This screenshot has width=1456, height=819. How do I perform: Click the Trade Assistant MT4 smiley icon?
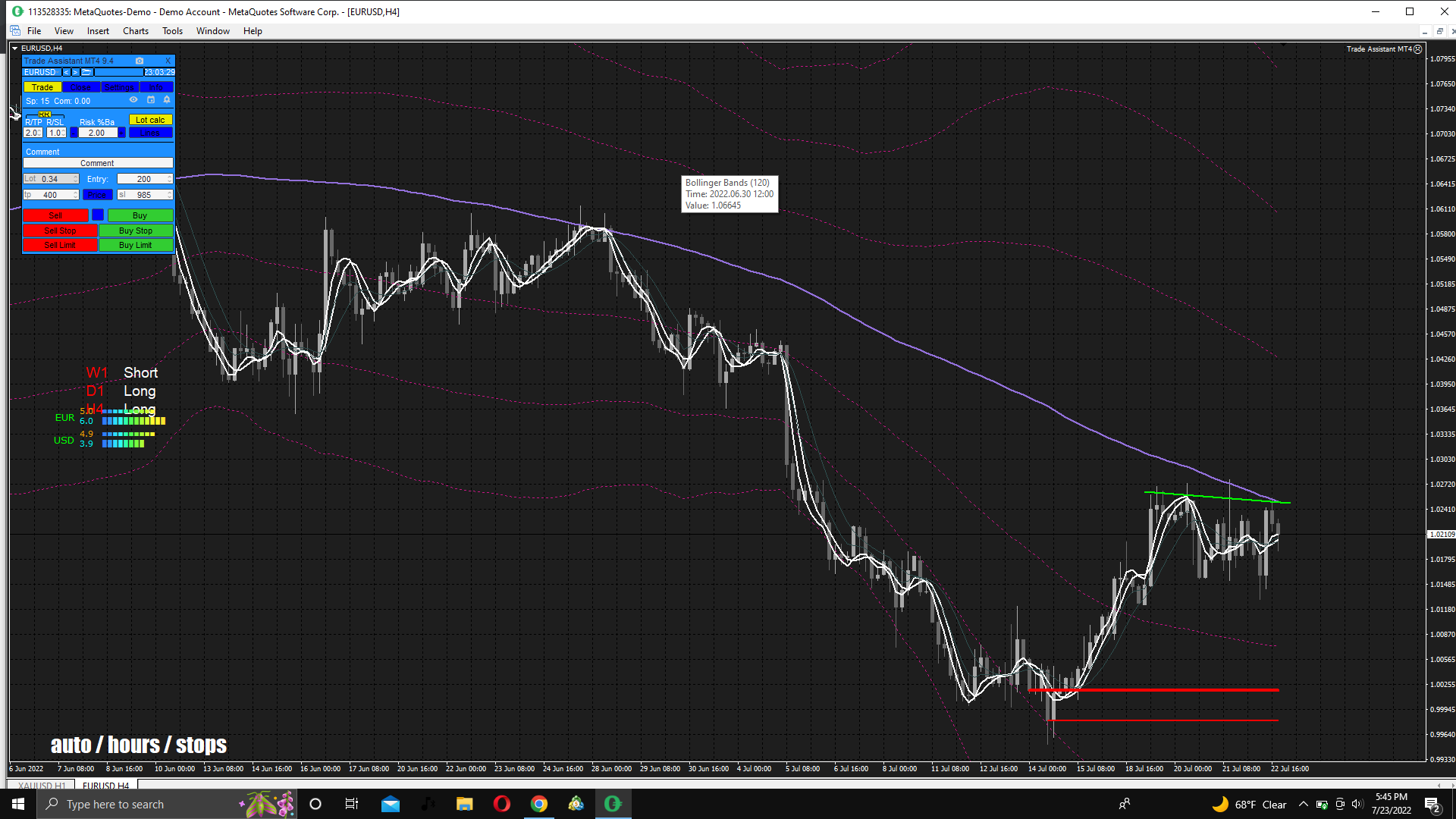pyautogui.click(x=1418, y=49)
